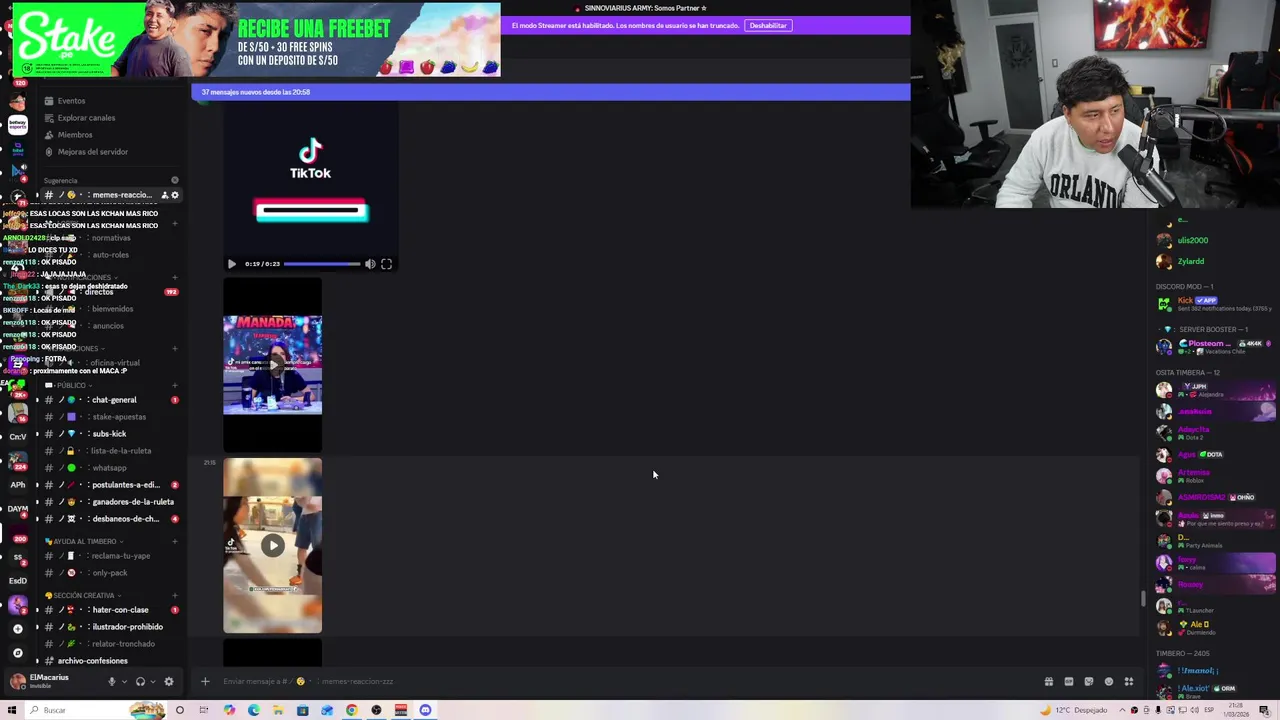Viewport: 1280px width, 720px height.
Task: Open ElMacarius user profile panel
Action: (x=50, y=681)
